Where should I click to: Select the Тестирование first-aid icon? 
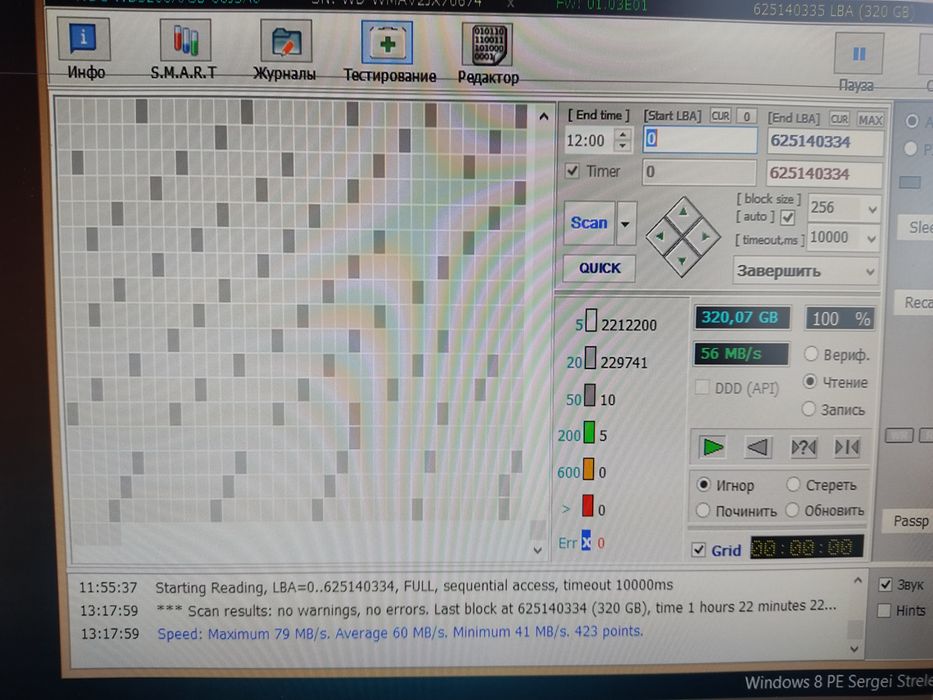pos(387,42)
